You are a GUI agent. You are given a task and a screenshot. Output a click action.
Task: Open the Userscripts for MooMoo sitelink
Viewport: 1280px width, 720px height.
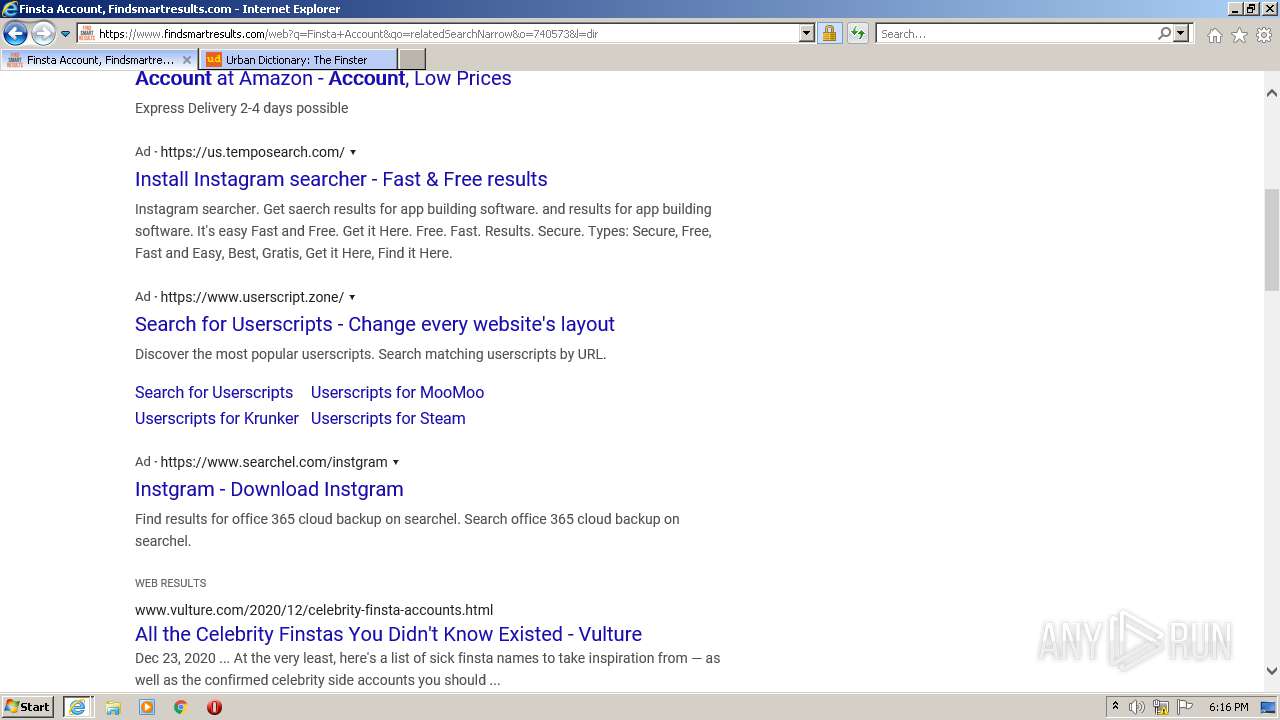397,392
